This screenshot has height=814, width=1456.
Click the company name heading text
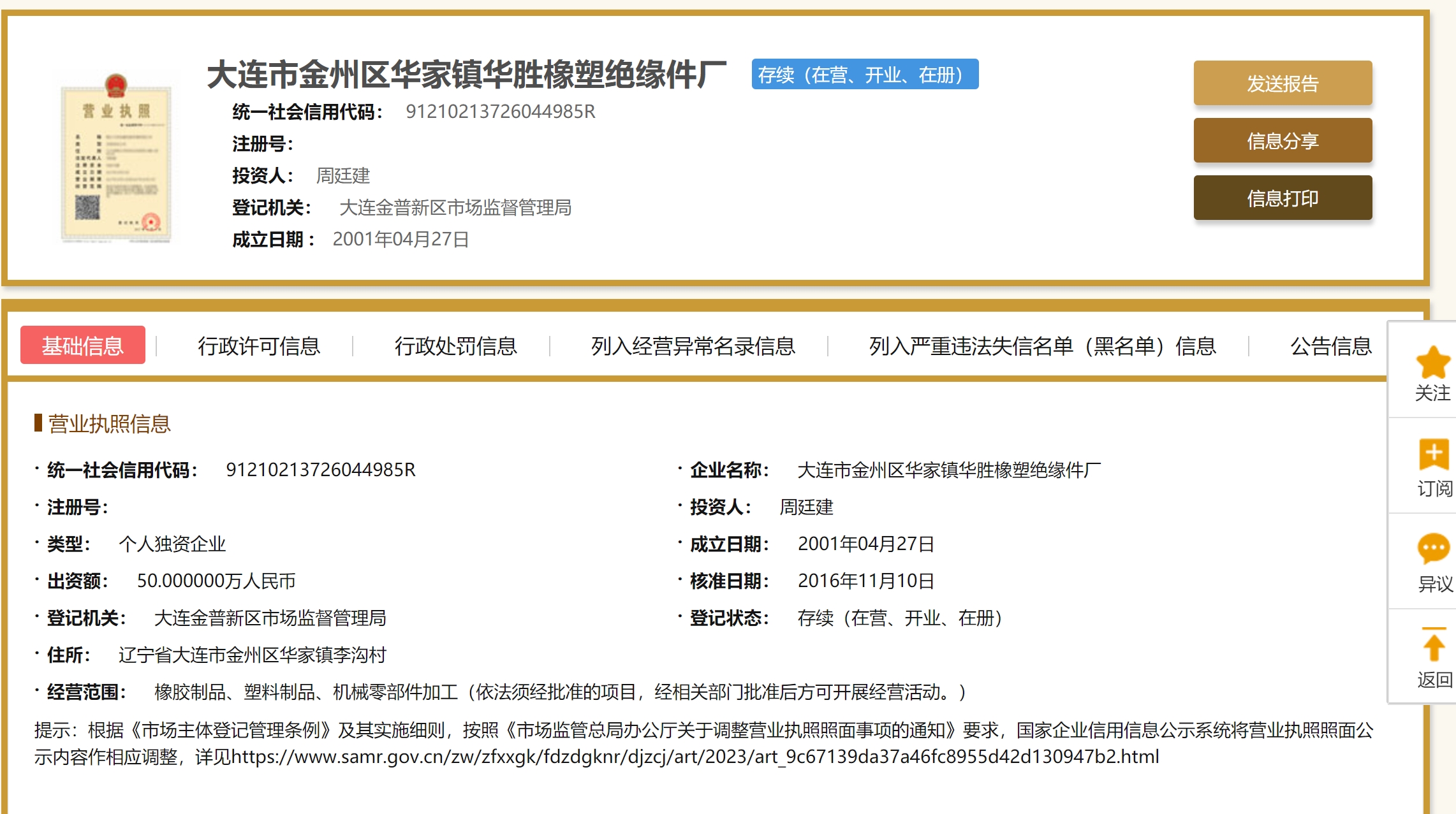[x=466, y=75]
